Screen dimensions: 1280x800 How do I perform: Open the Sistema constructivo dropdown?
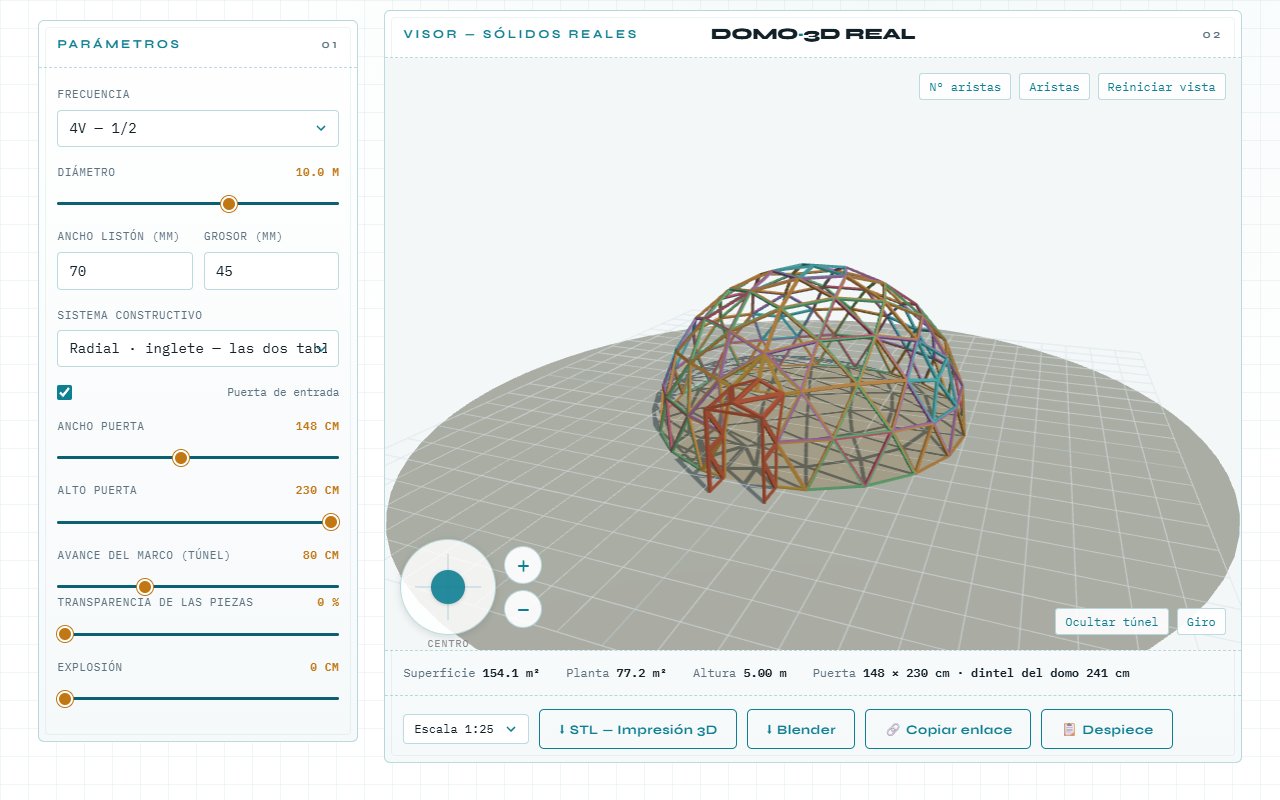198,348
